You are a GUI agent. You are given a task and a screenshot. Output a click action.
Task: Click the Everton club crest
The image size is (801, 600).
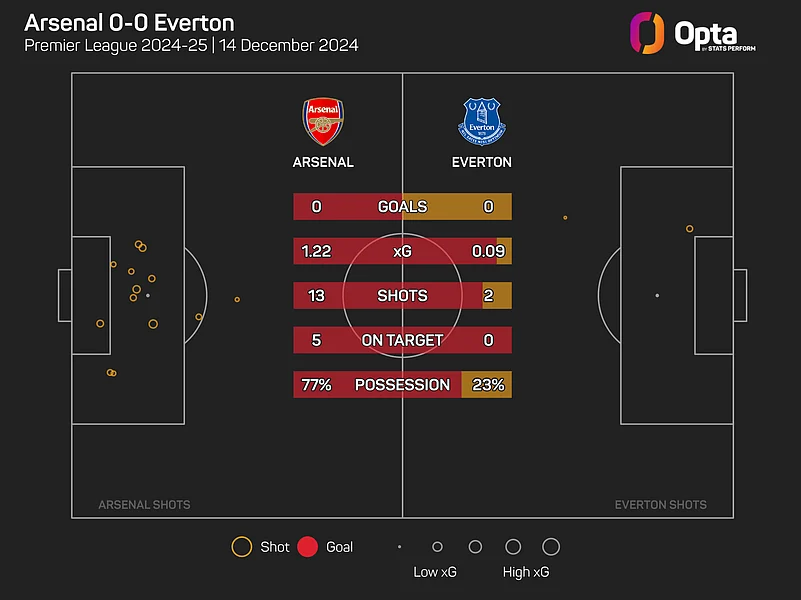[482, 122]
